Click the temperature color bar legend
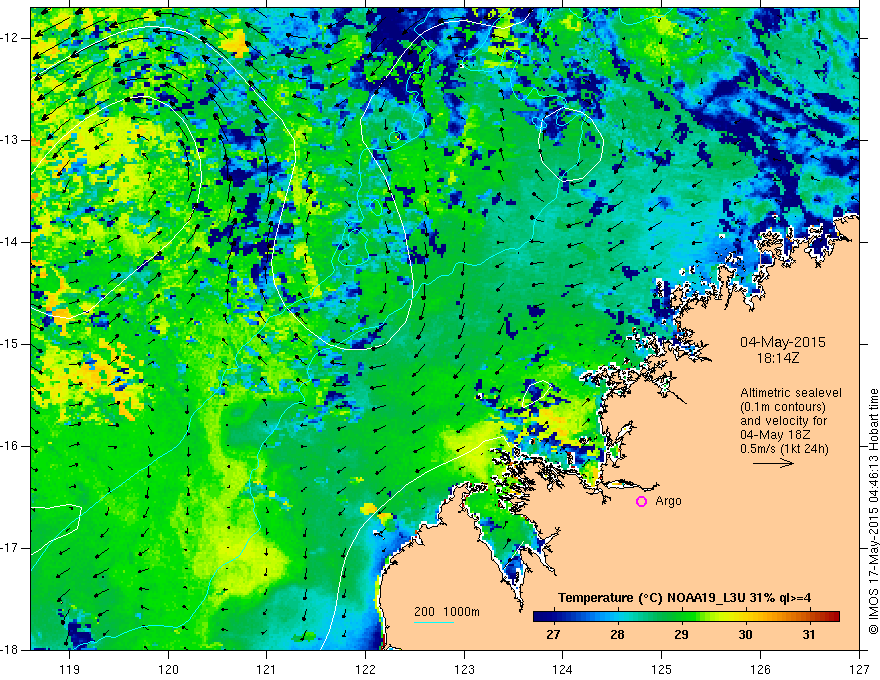This screenshot has width=880, height=680. pyautogui.click(x=686, y=617)
